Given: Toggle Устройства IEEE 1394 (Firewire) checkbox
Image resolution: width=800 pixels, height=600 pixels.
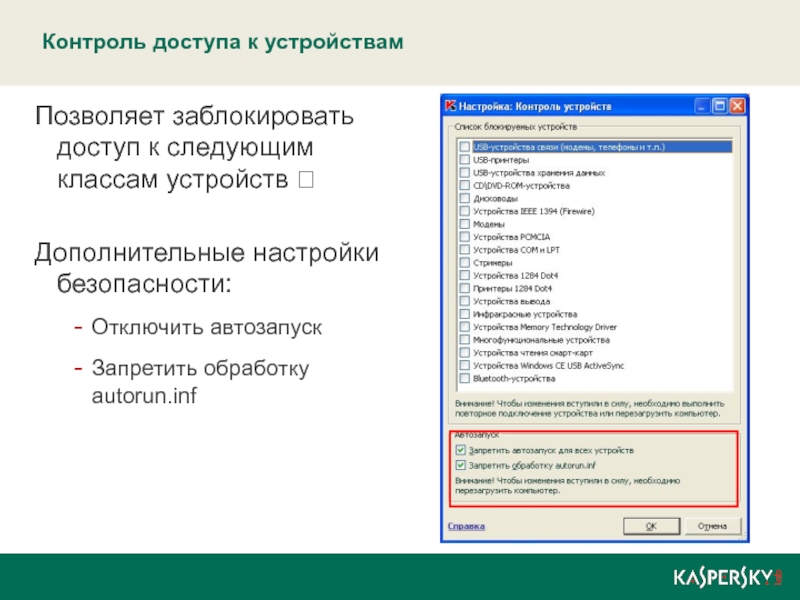Looking at the screenshot, I should tap(464, 211).
